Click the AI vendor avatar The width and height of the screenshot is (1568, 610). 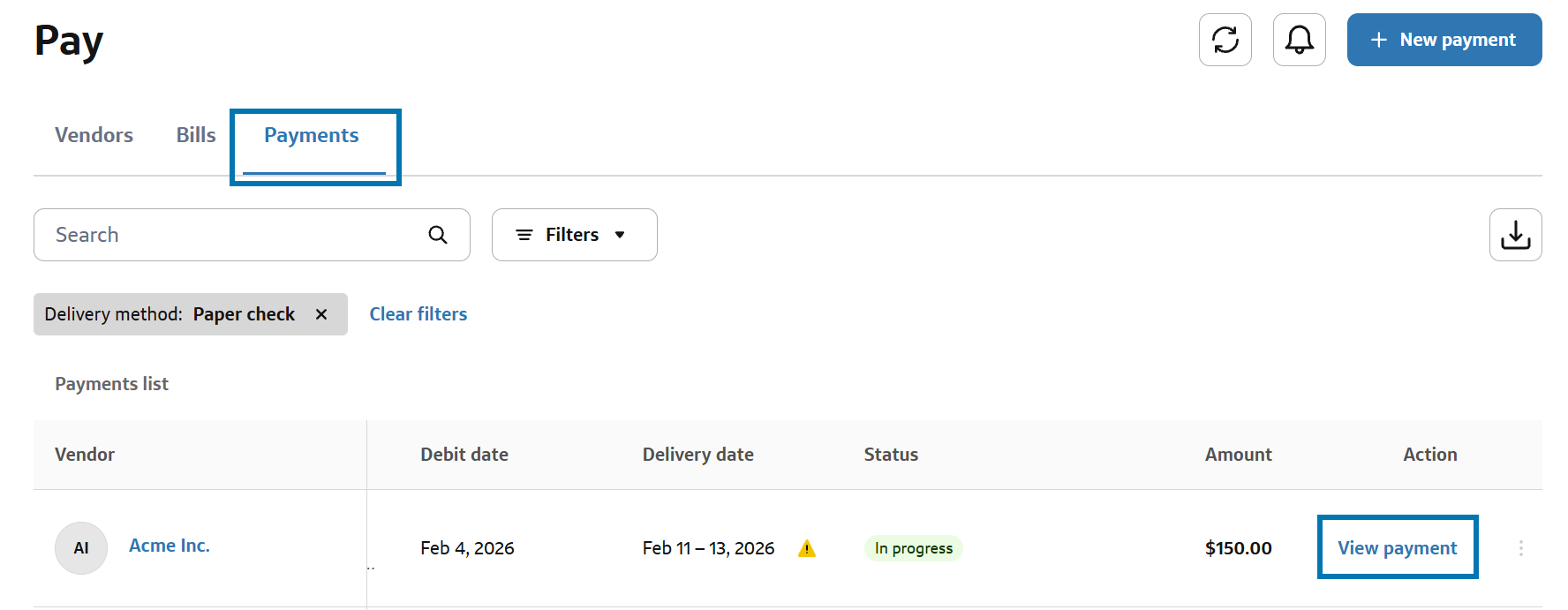point(81,548)
